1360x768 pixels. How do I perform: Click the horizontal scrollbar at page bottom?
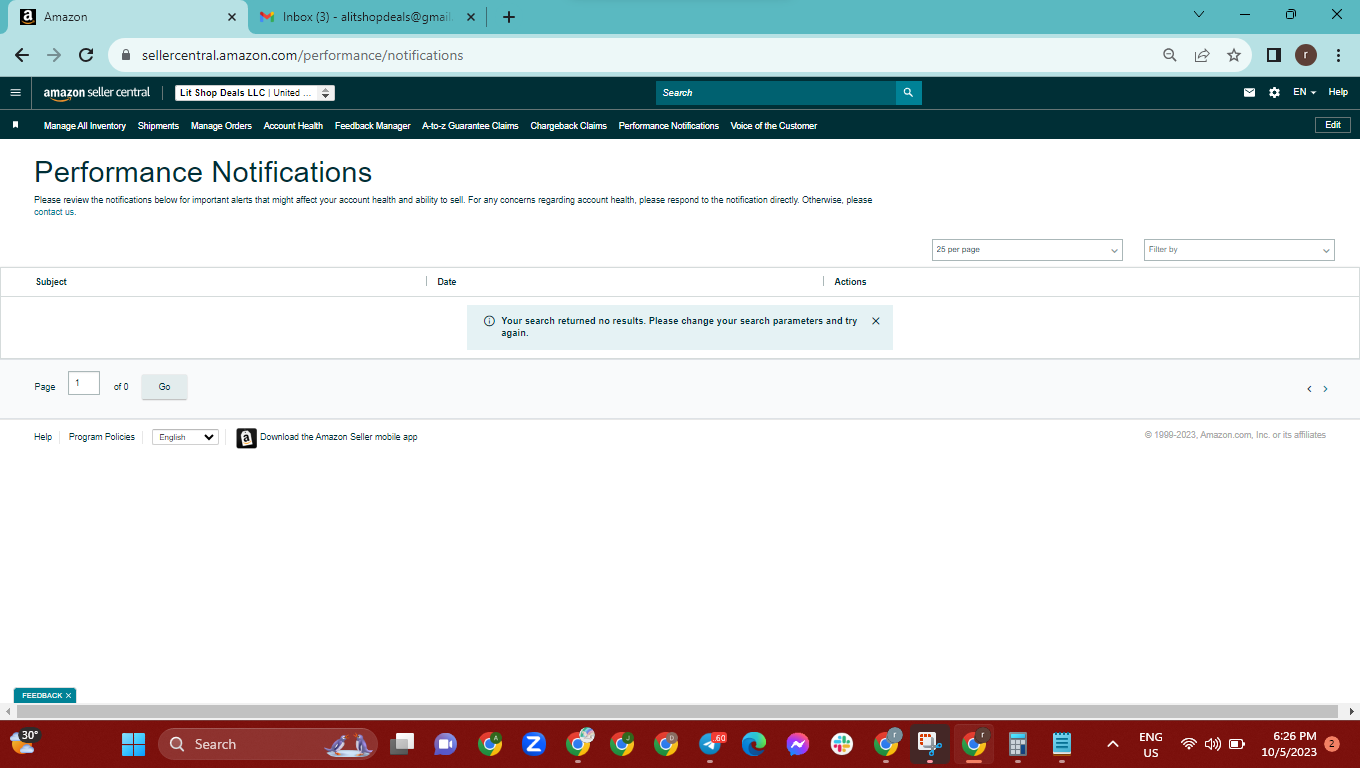[679, 711]
